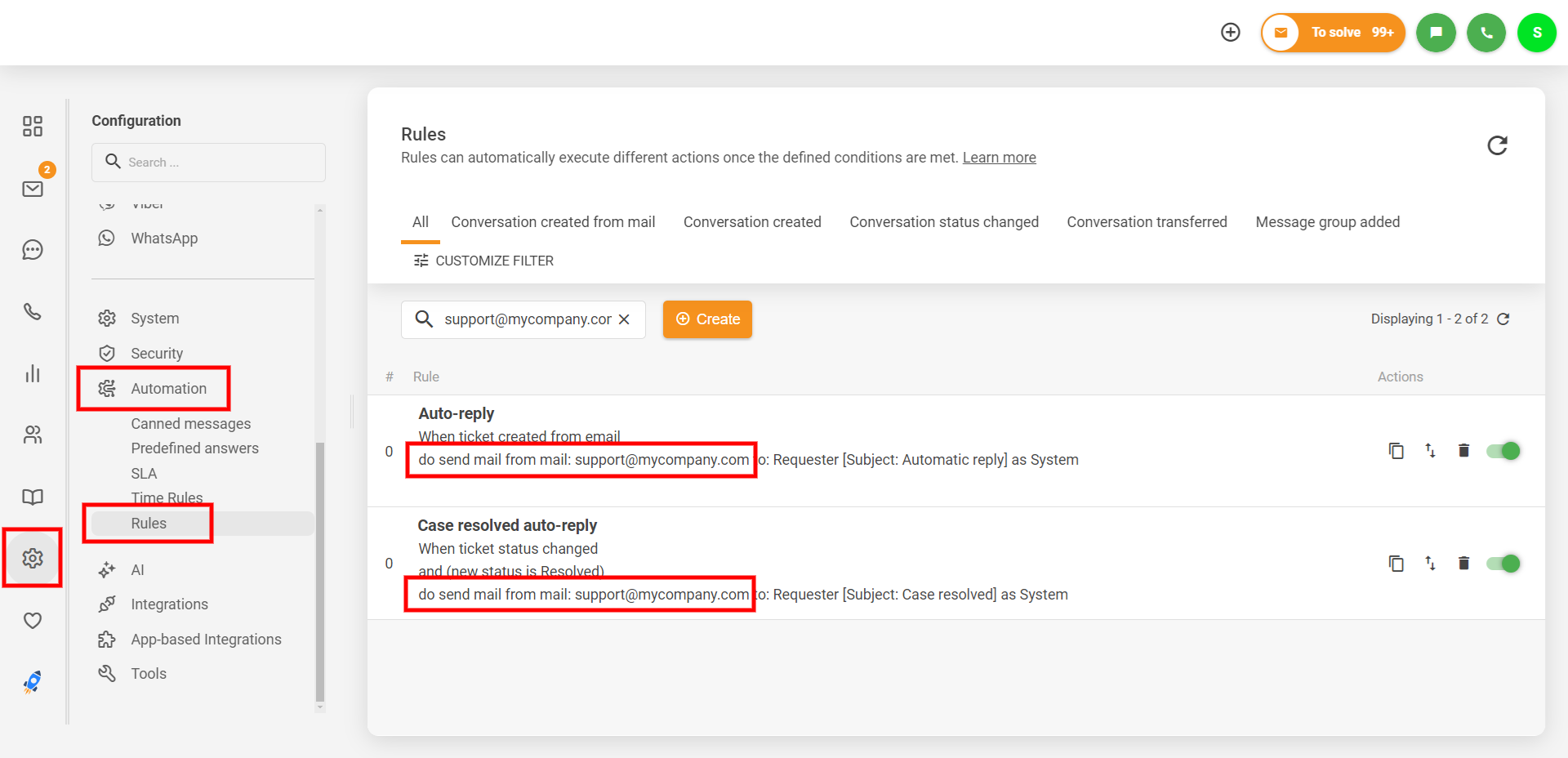Click reorder arrows icon for Auto-reply rule

click(x=1430, y=451)
